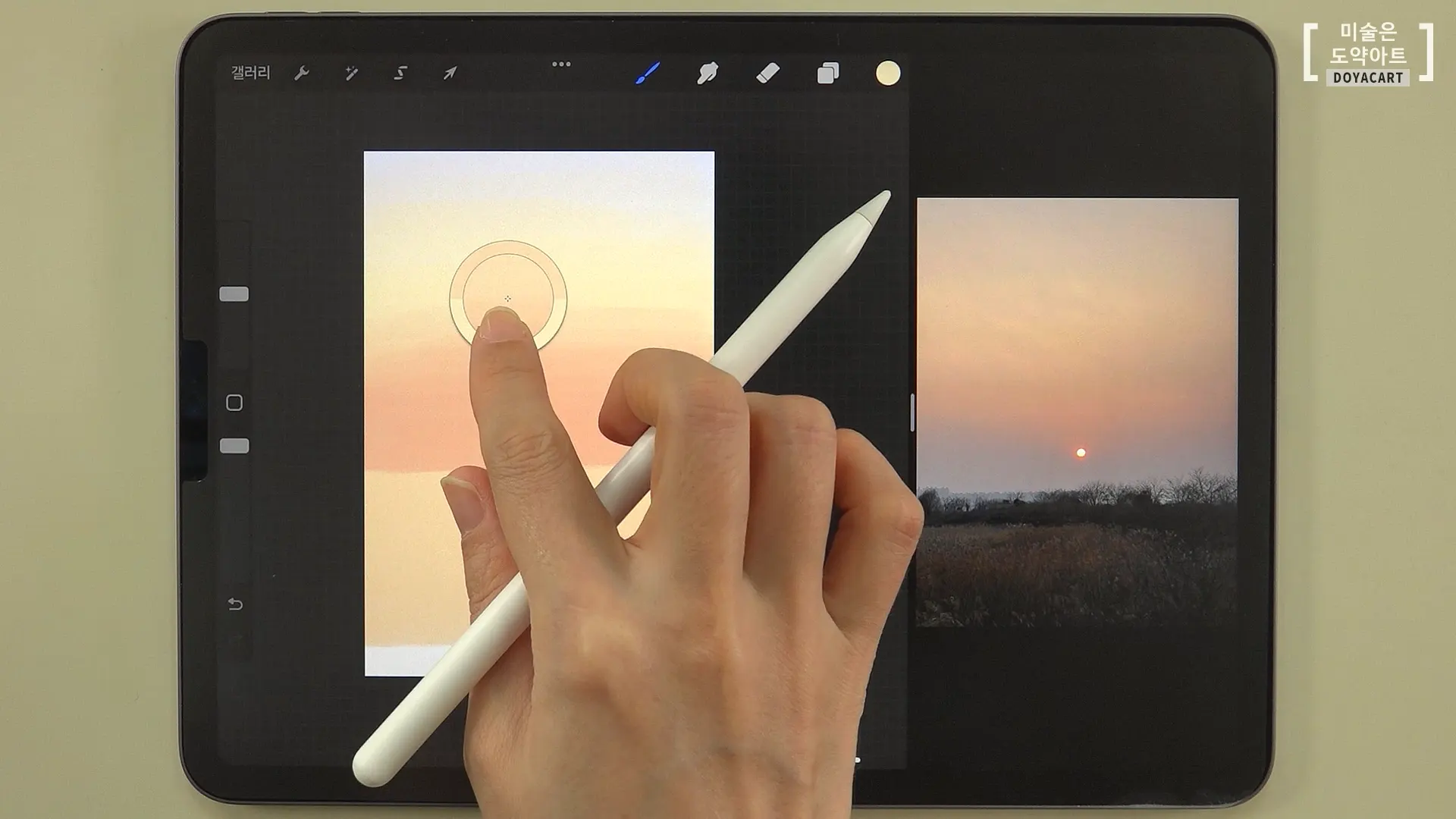This screenshot has height=819, width=1456.
Task: Undo with the sidebar curved arrow
Action: pyautogui.click(x=235, y=604)
